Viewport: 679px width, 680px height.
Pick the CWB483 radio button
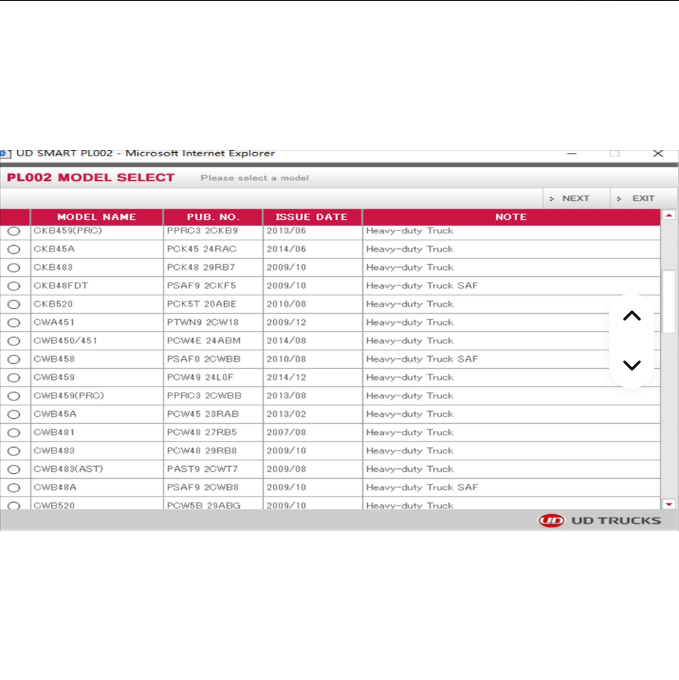14,451
